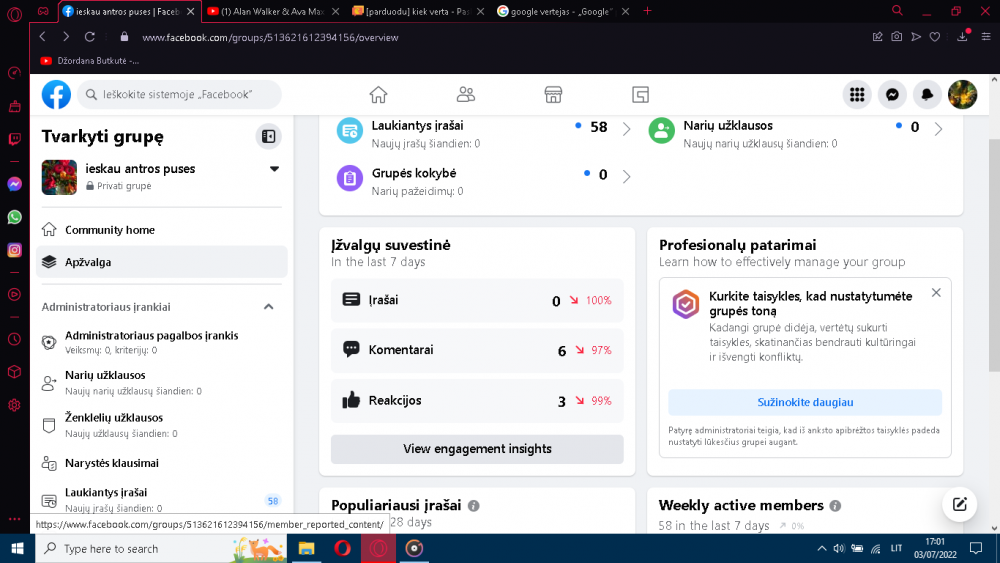Show hidden system tray icons

(x=821, y=548)
